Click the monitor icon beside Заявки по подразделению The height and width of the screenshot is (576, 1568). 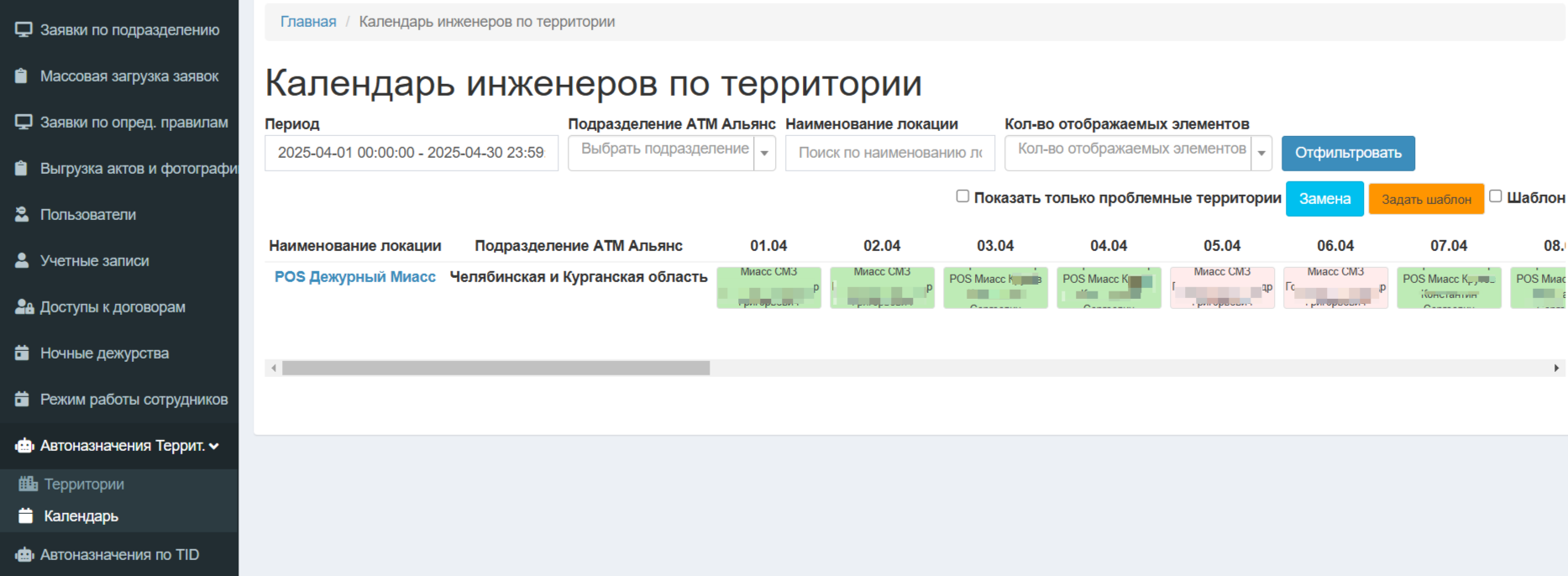(x=24, y=30)
